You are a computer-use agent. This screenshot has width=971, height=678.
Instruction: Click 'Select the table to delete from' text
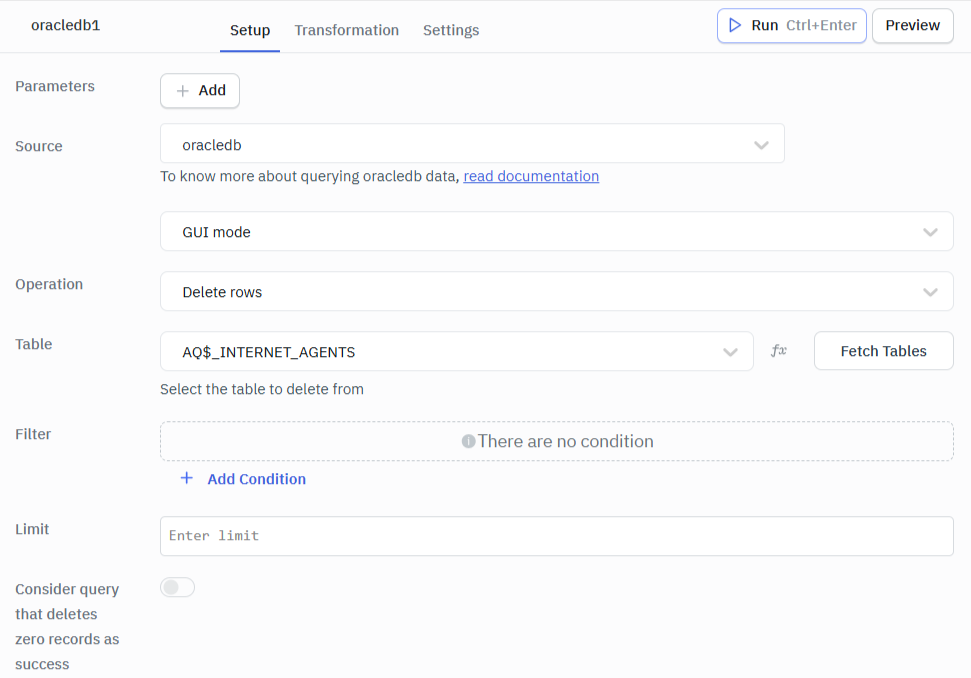click(262, 389)
